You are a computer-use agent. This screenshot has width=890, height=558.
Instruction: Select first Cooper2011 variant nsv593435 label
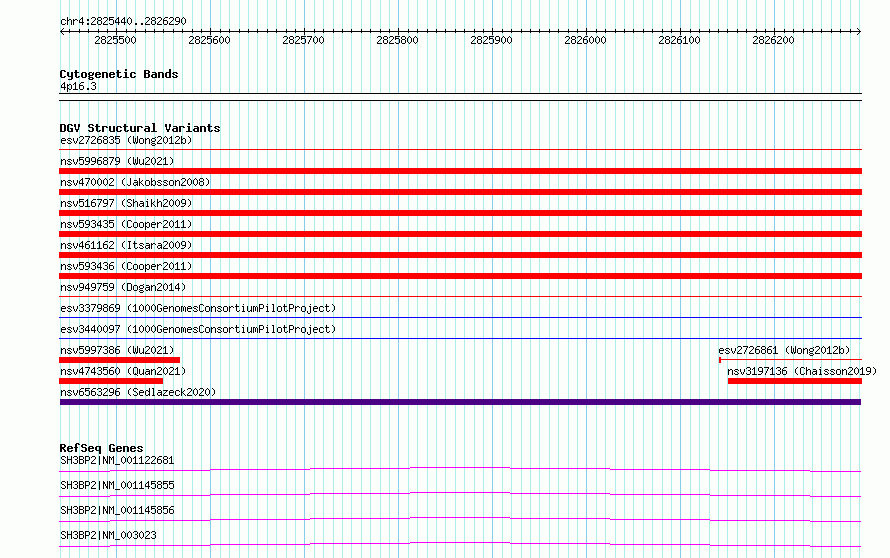(126, 224)
